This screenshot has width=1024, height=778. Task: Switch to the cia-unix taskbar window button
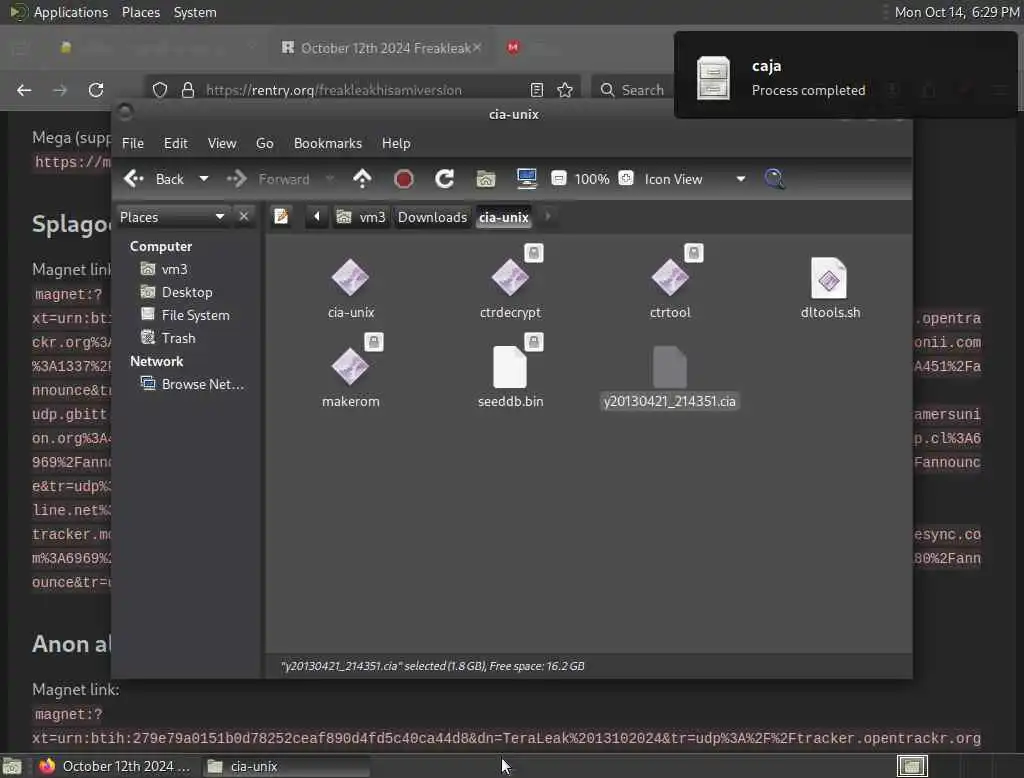[285, 766]
